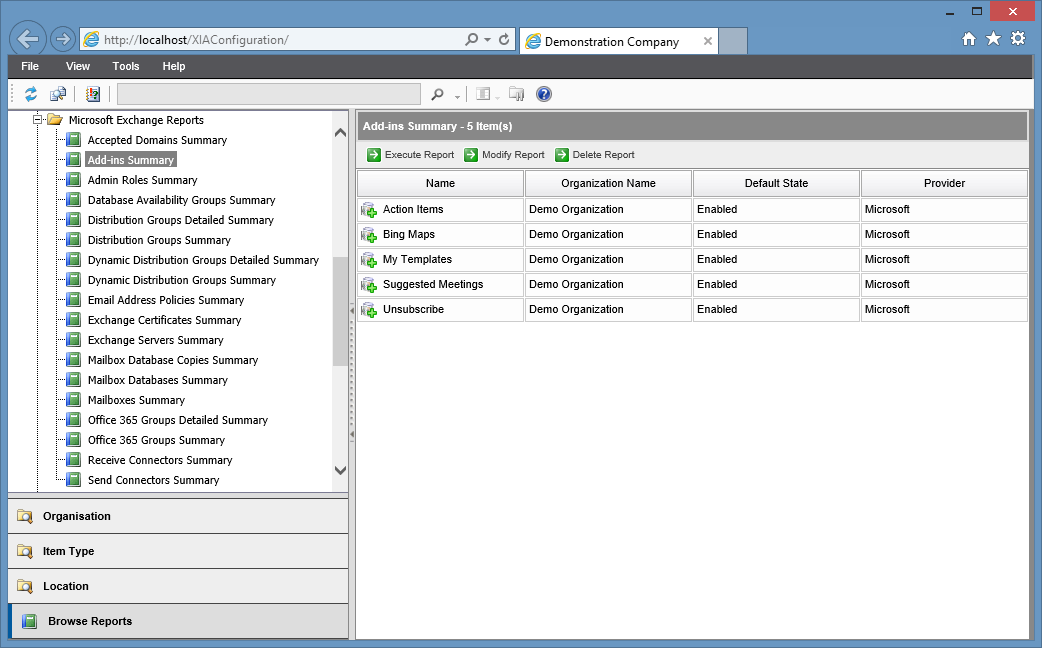The height and width of the screenshot is (648, 1042).
Task: Open the Action Items add-in
Action: (x=413, y=209)
